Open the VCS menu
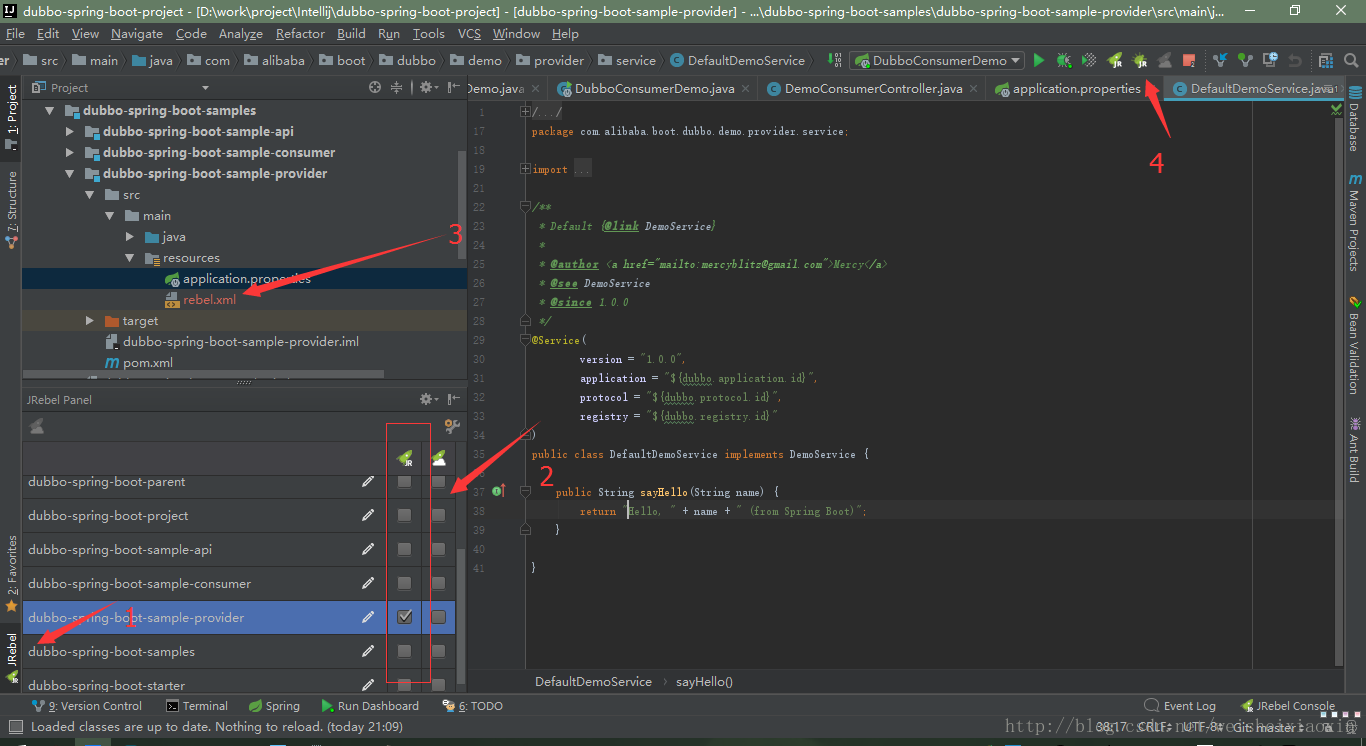 469,33
